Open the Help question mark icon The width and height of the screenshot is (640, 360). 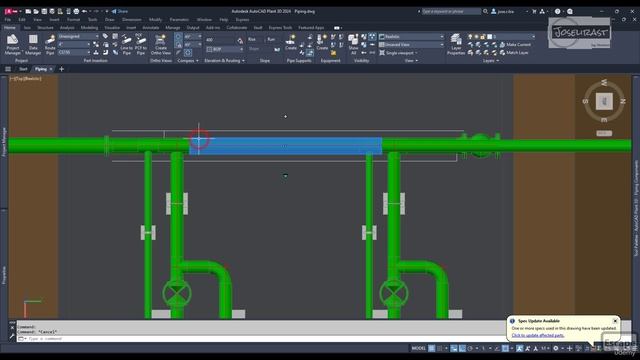(558, 11)
